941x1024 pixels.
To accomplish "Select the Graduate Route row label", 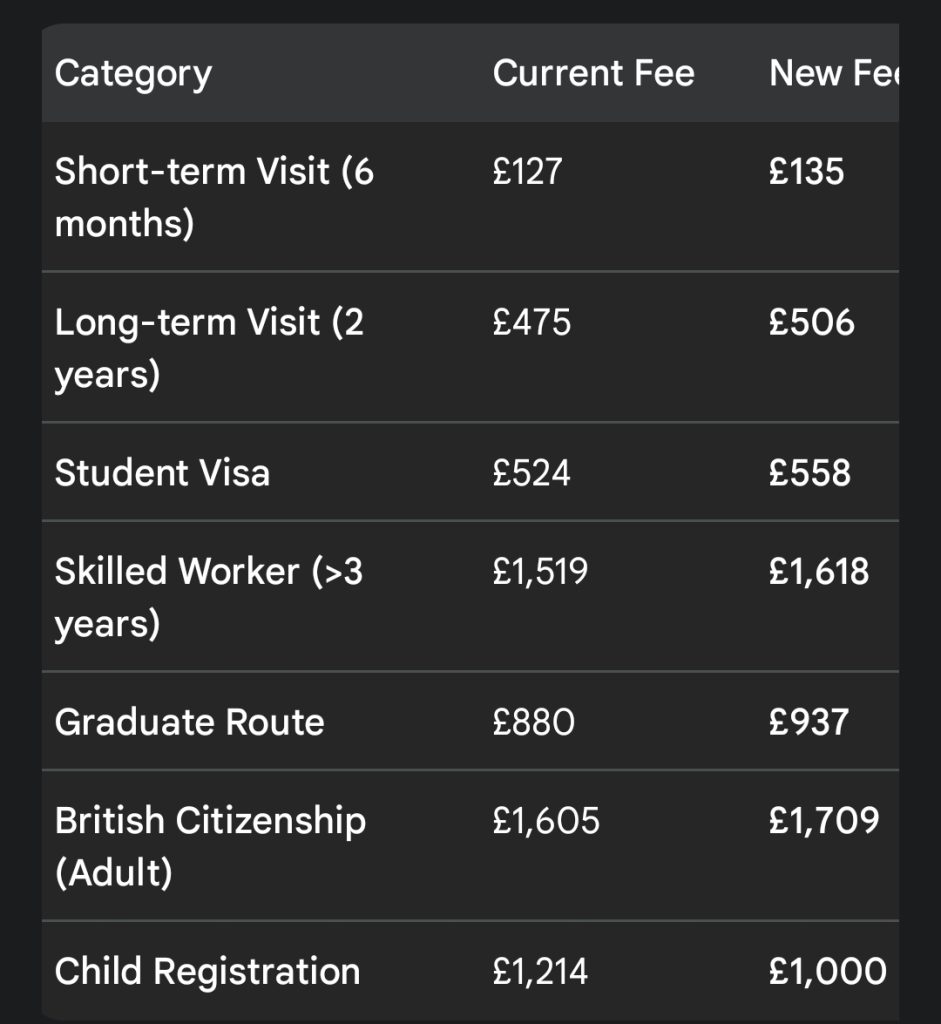I will coord(189,722).
